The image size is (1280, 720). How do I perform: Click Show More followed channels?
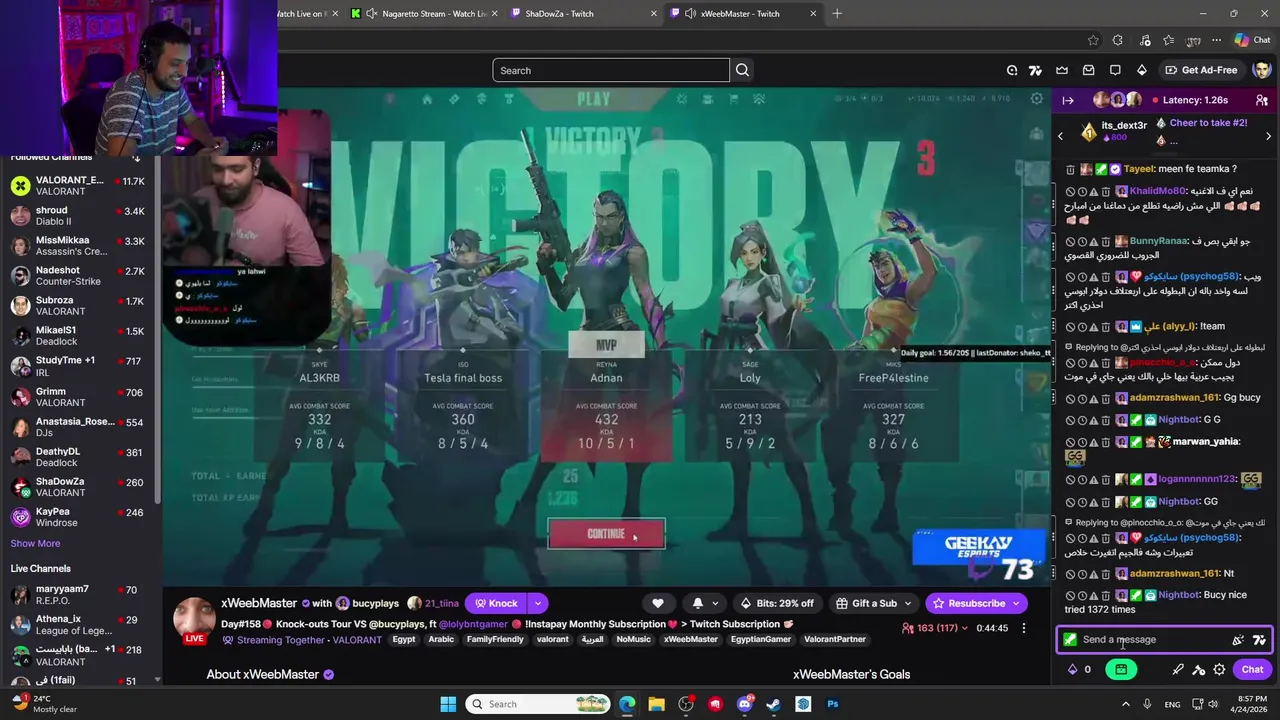(35, 543)
